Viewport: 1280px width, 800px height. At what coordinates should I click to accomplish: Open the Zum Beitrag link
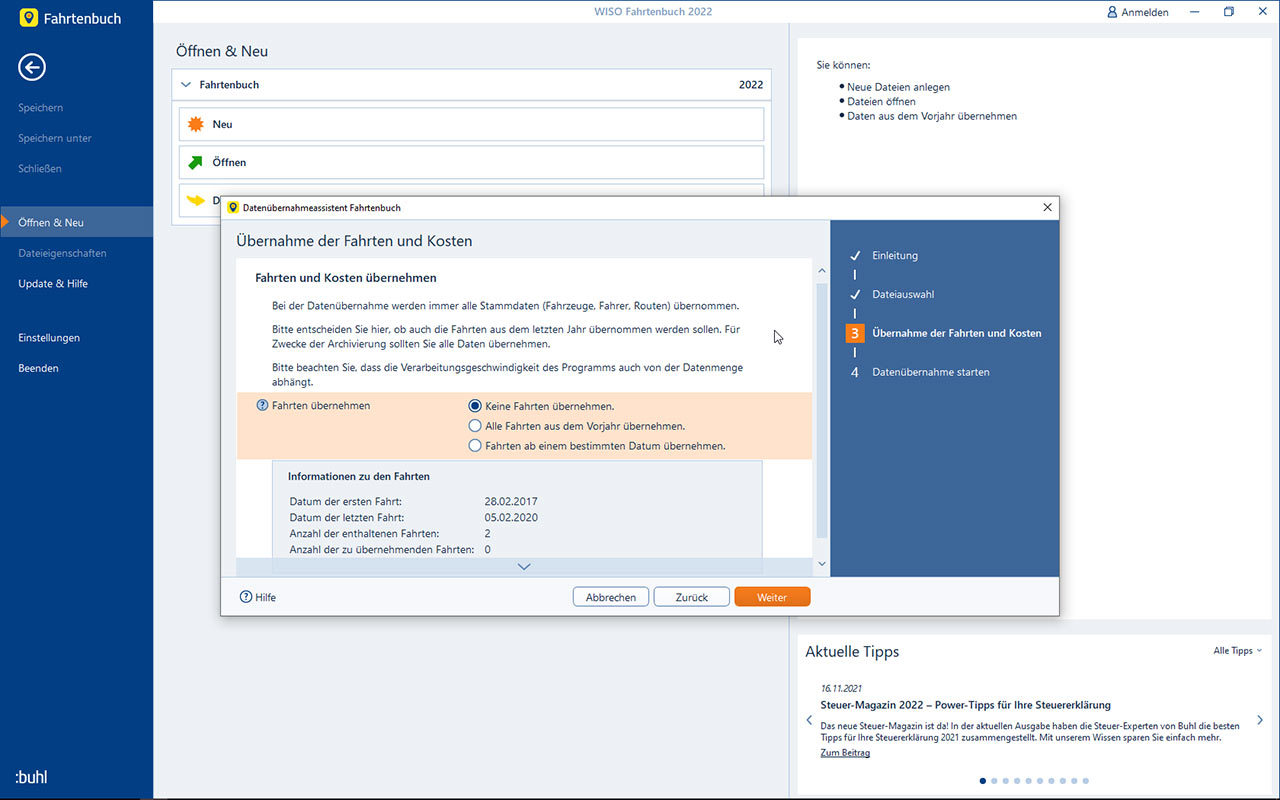(845, 752)
